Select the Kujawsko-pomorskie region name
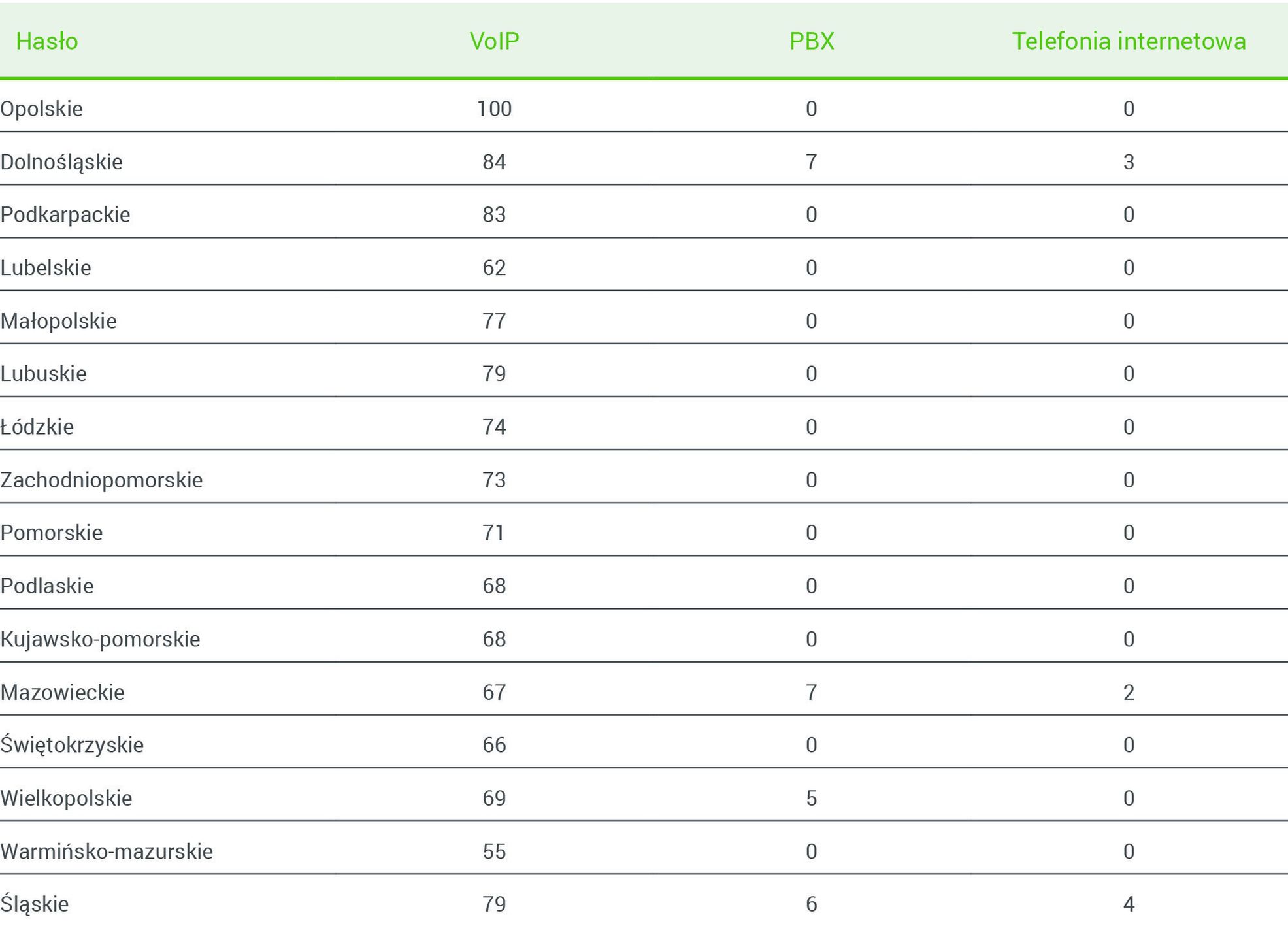The width and height of the screenshot is (1288, 941). (101, 639)
